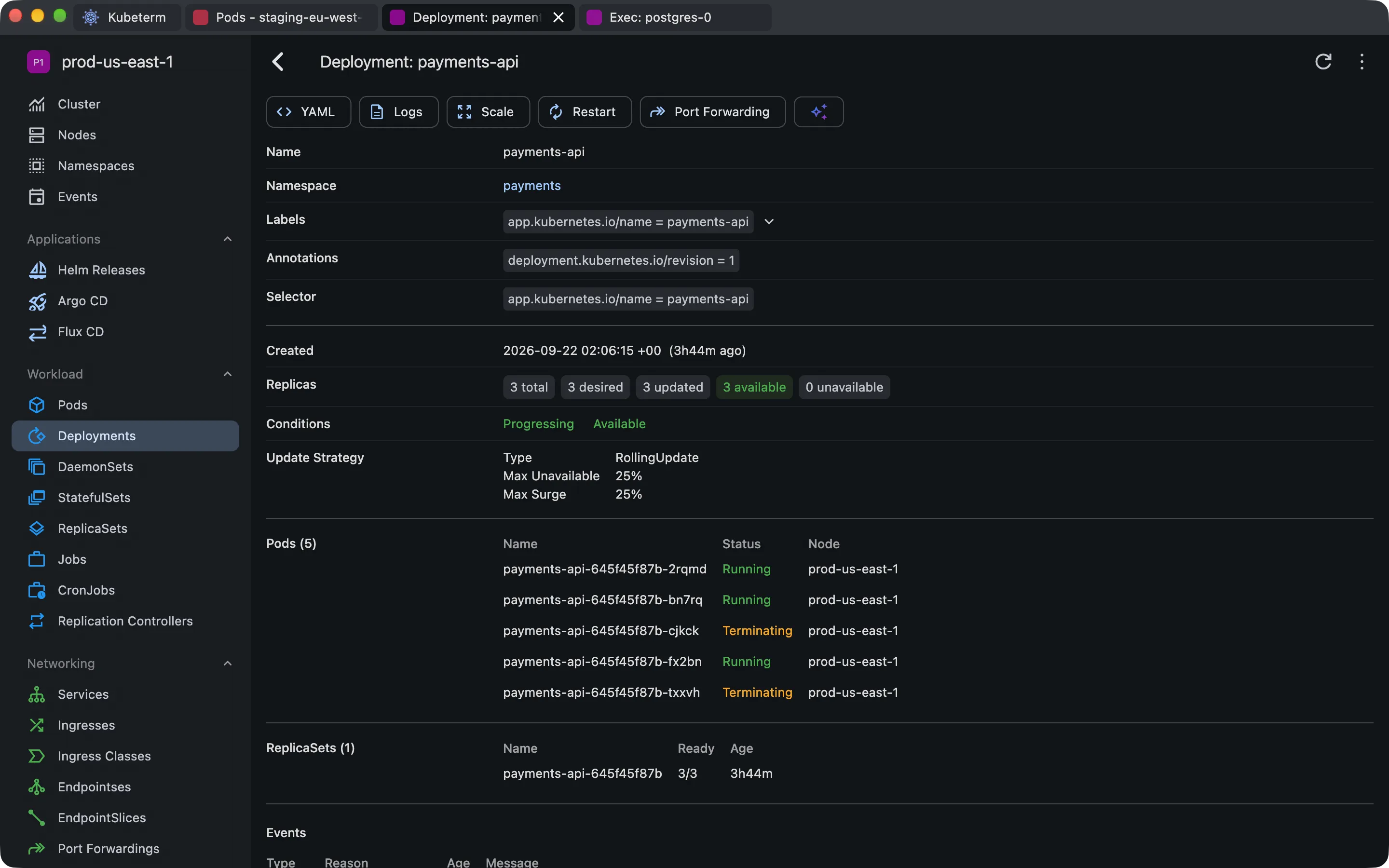Open the Jobs briefcase icon
Image resolution: width=1389 pixels, height=868 pixels.
click(37, 559)
